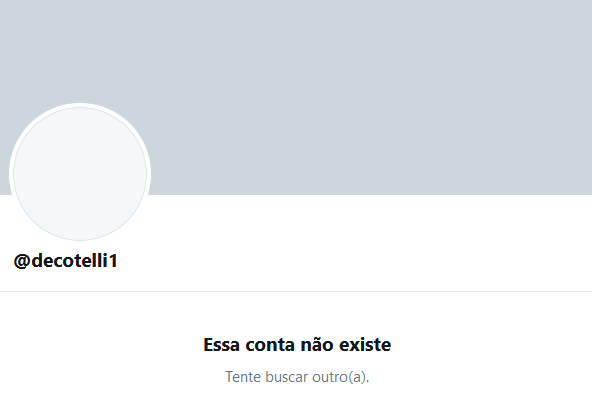Click the @ symbol in the handle

(x=22, y=261)
